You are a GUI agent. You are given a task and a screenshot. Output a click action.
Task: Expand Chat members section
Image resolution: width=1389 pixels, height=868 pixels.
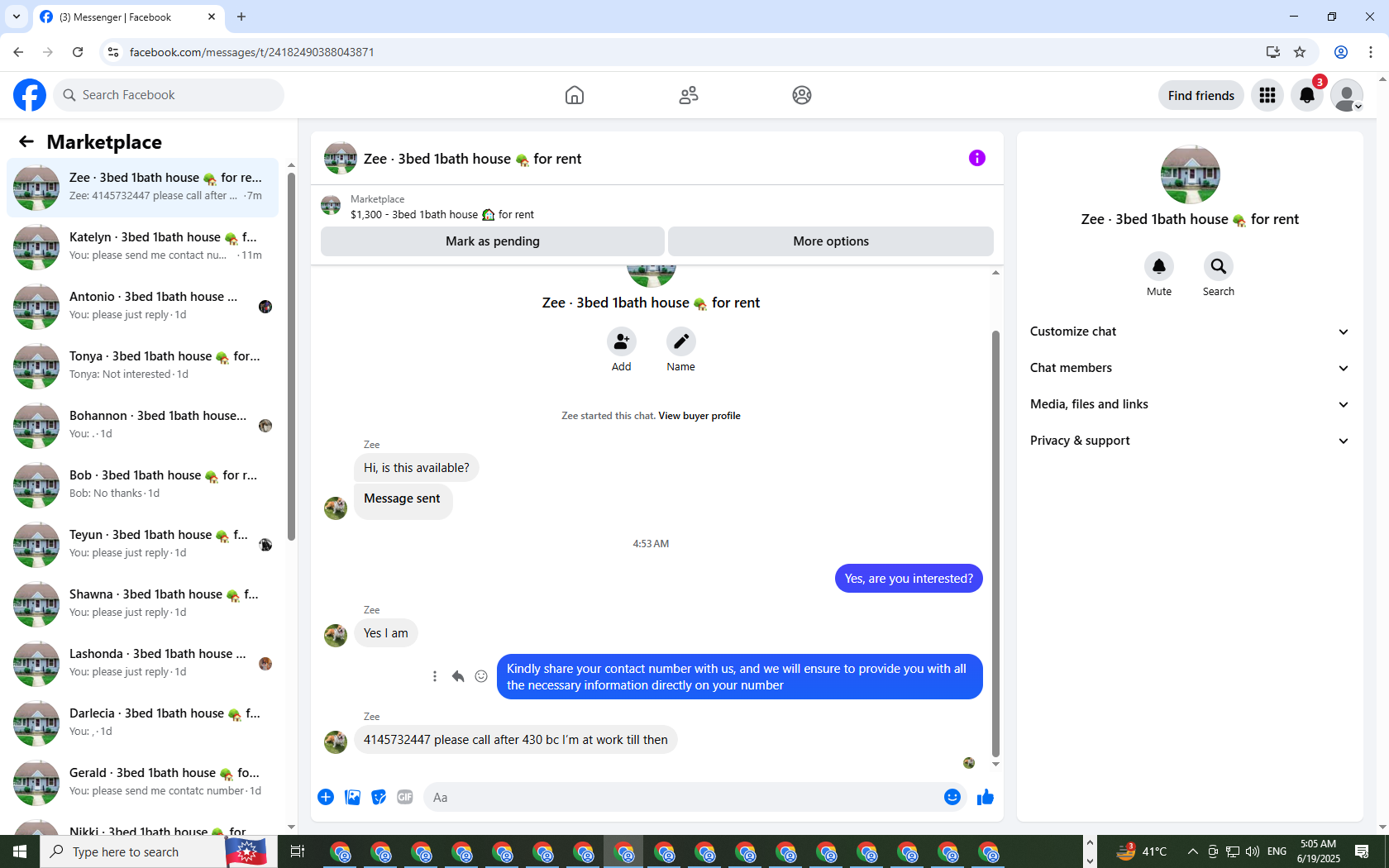tap(1190, 368)
